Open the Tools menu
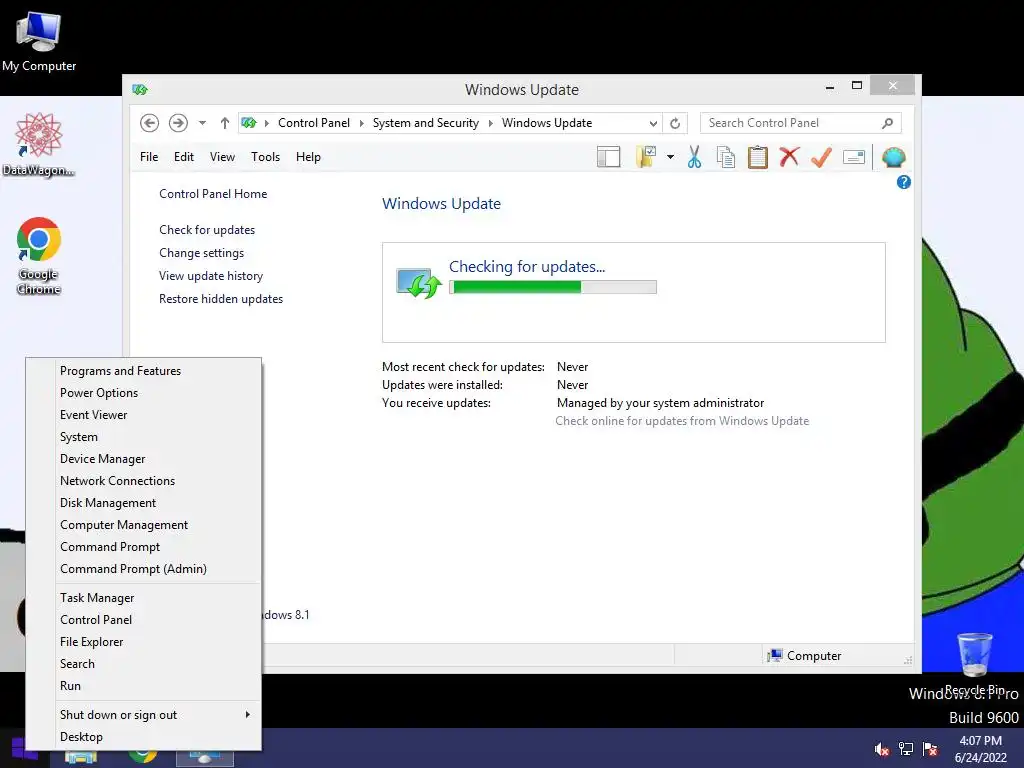 [265, 157]
